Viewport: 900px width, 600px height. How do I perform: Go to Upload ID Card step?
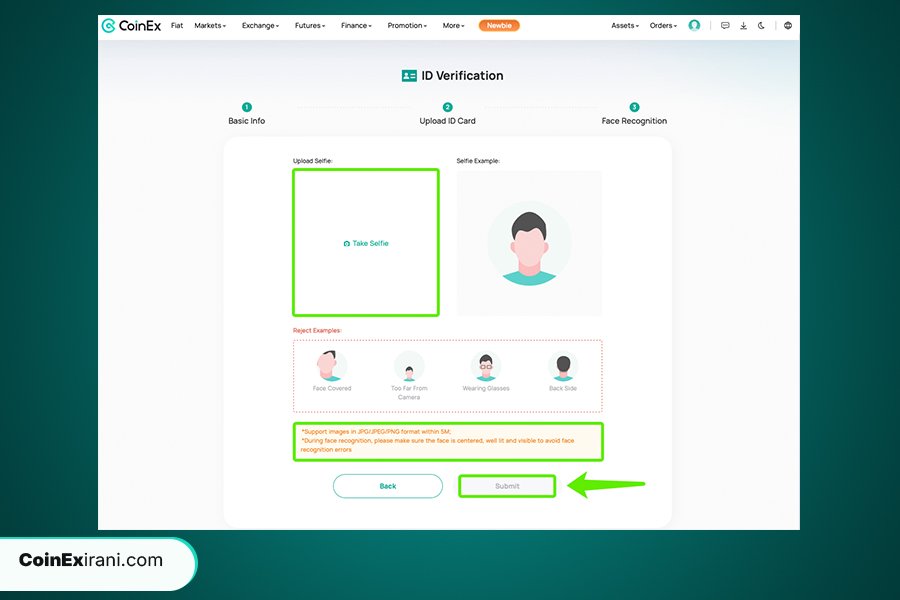[x=447, y=121]
